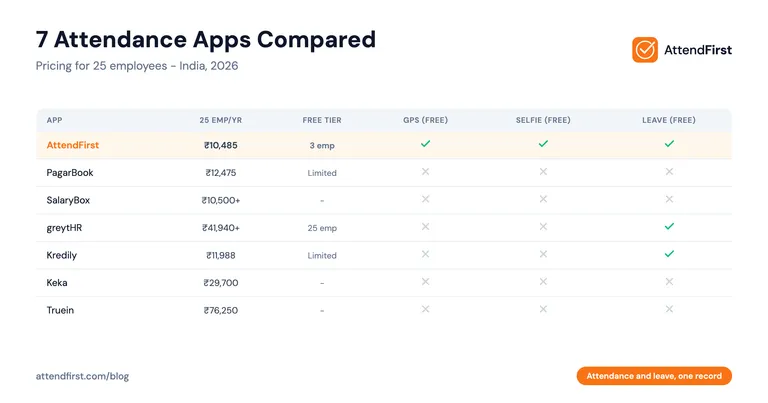Image resolution: width=768 pixels, height=403 pixels.
Task: Click PagarBook's Leave cross mark
Action: [x=669, y=171]
